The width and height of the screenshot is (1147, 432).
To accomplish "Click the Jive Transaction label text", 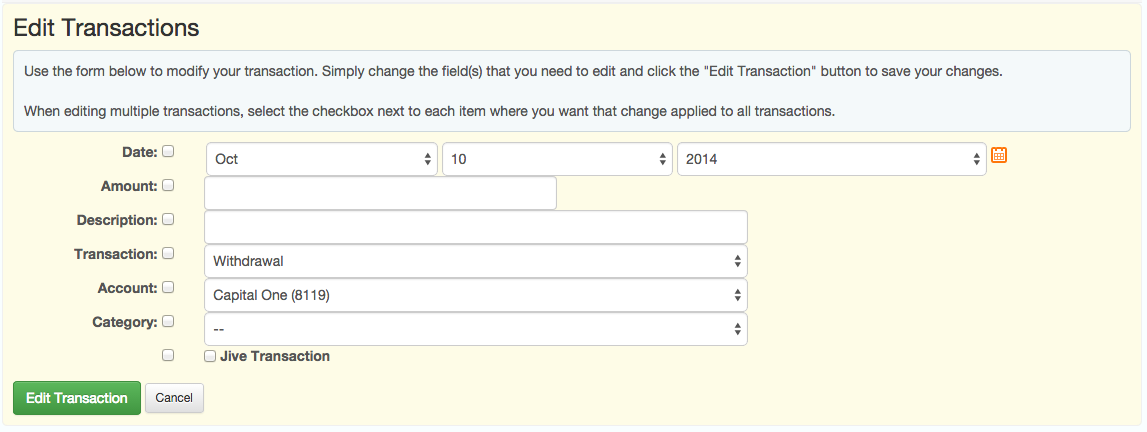I will click(275, 356).
